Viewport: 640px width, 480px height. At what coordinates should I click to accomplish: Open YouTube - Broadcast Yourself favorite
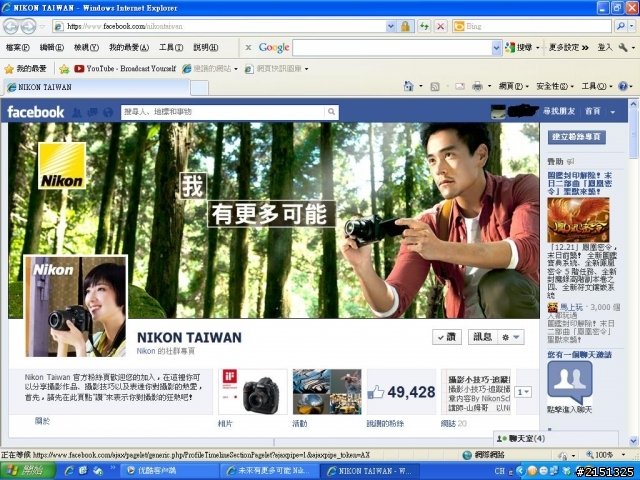coord(125,69)
